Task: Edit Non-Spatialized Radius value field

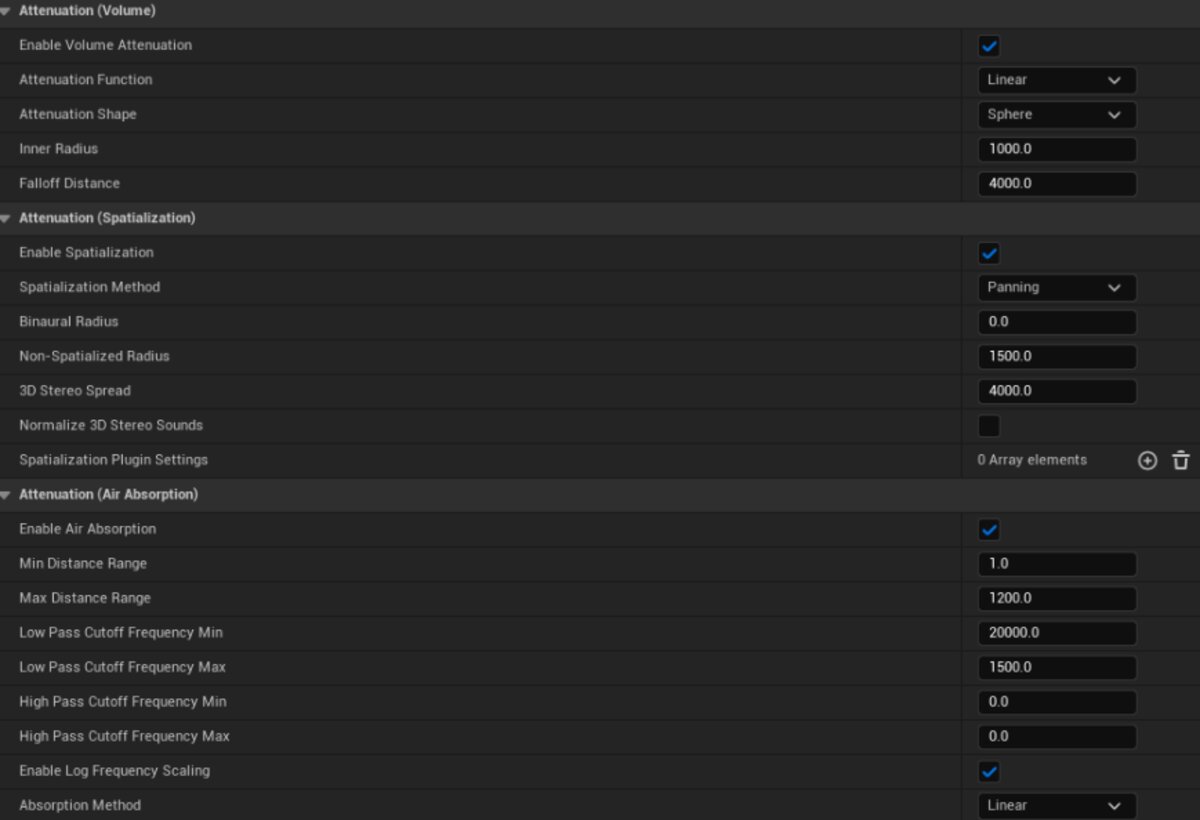Action: tap(1056, 357)
